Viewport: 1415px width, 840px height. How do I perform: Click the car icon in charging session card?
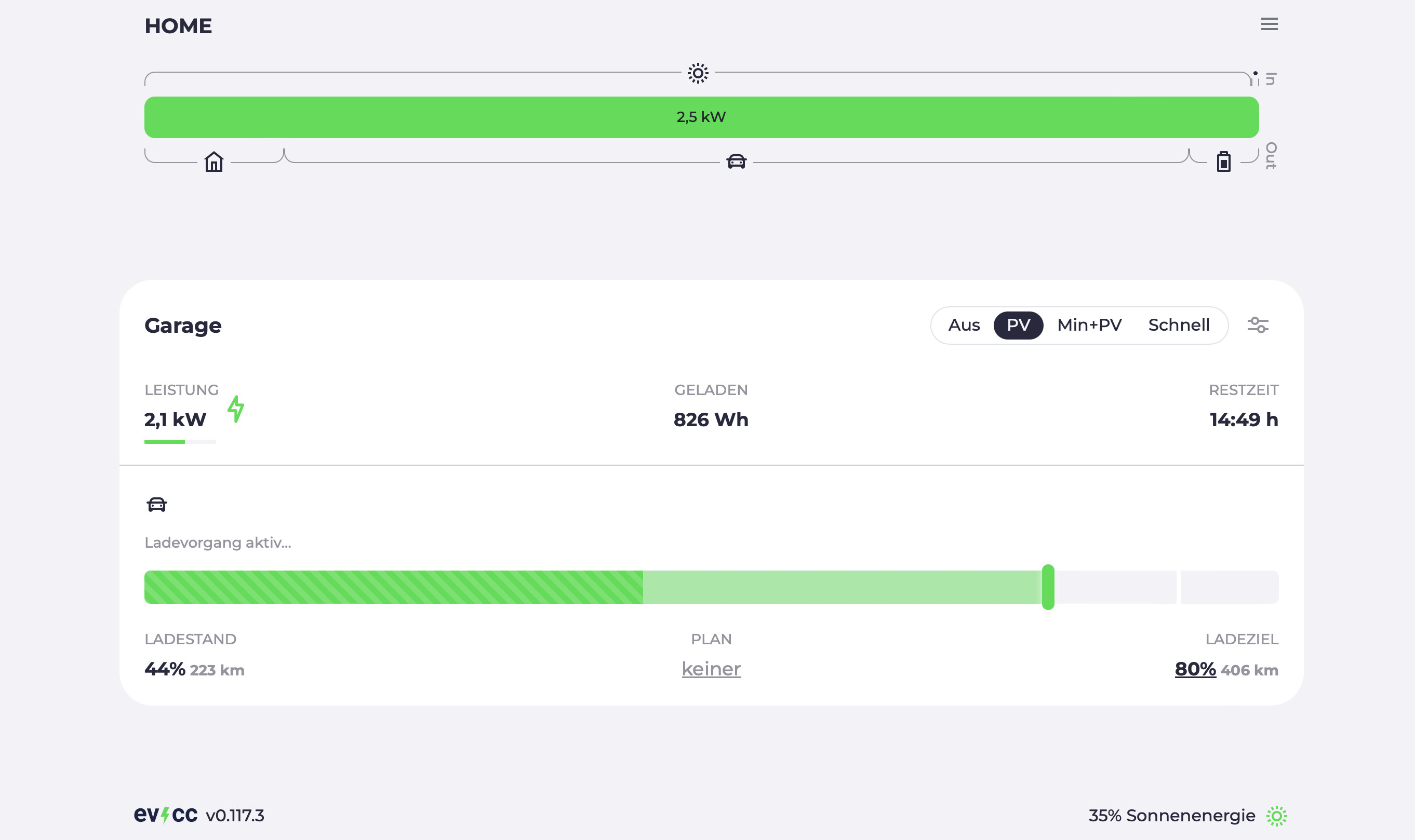157,504
